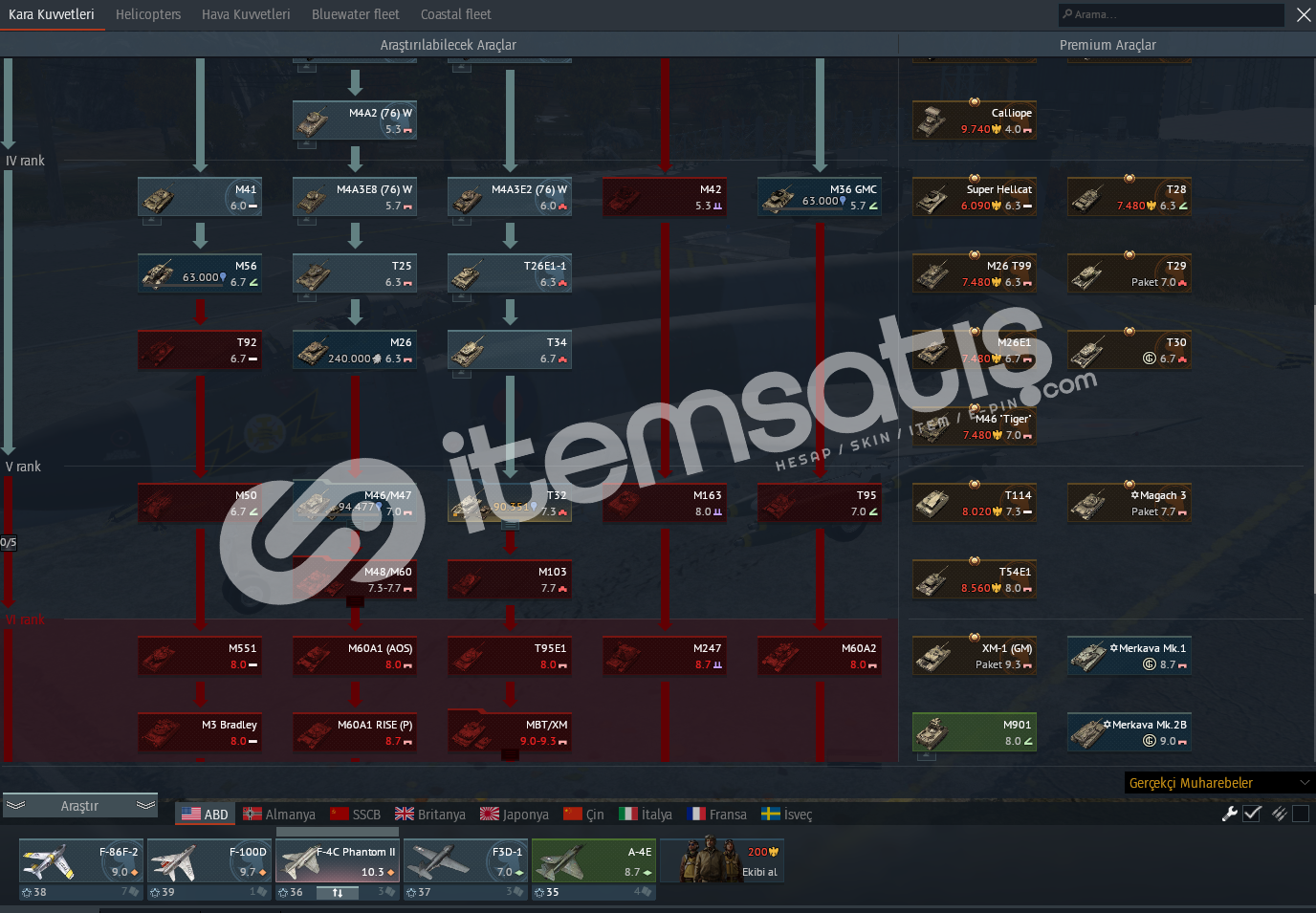Pick the M4A3E2 (76) W tank
The height and width of the screenshot is (913, 1316).
point(510,197)
